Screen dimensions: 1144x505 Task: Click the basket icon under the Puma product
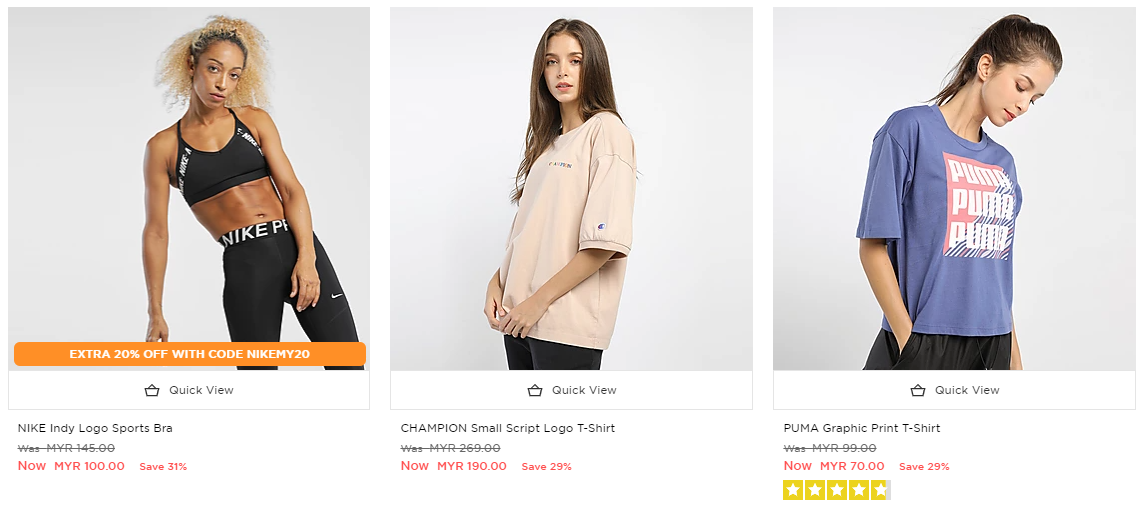(918, 390)
